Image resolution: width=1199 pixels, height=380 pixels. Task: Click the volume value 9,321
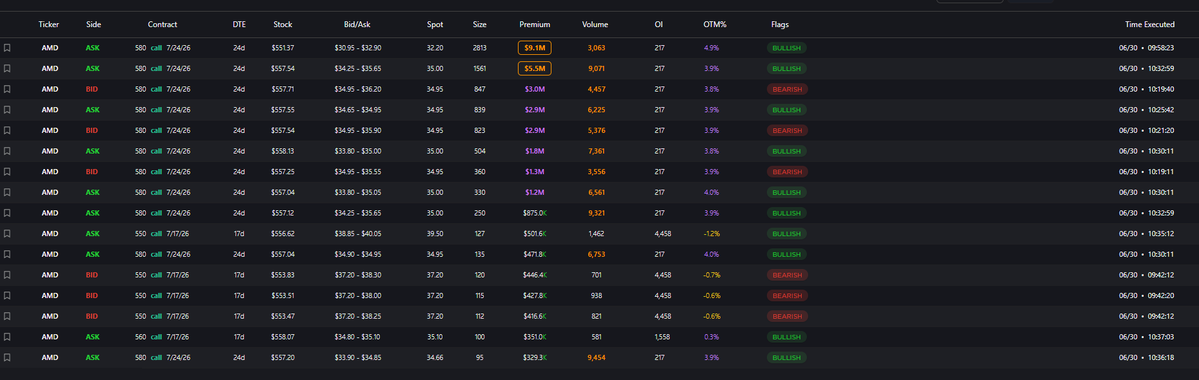(596, 213)
